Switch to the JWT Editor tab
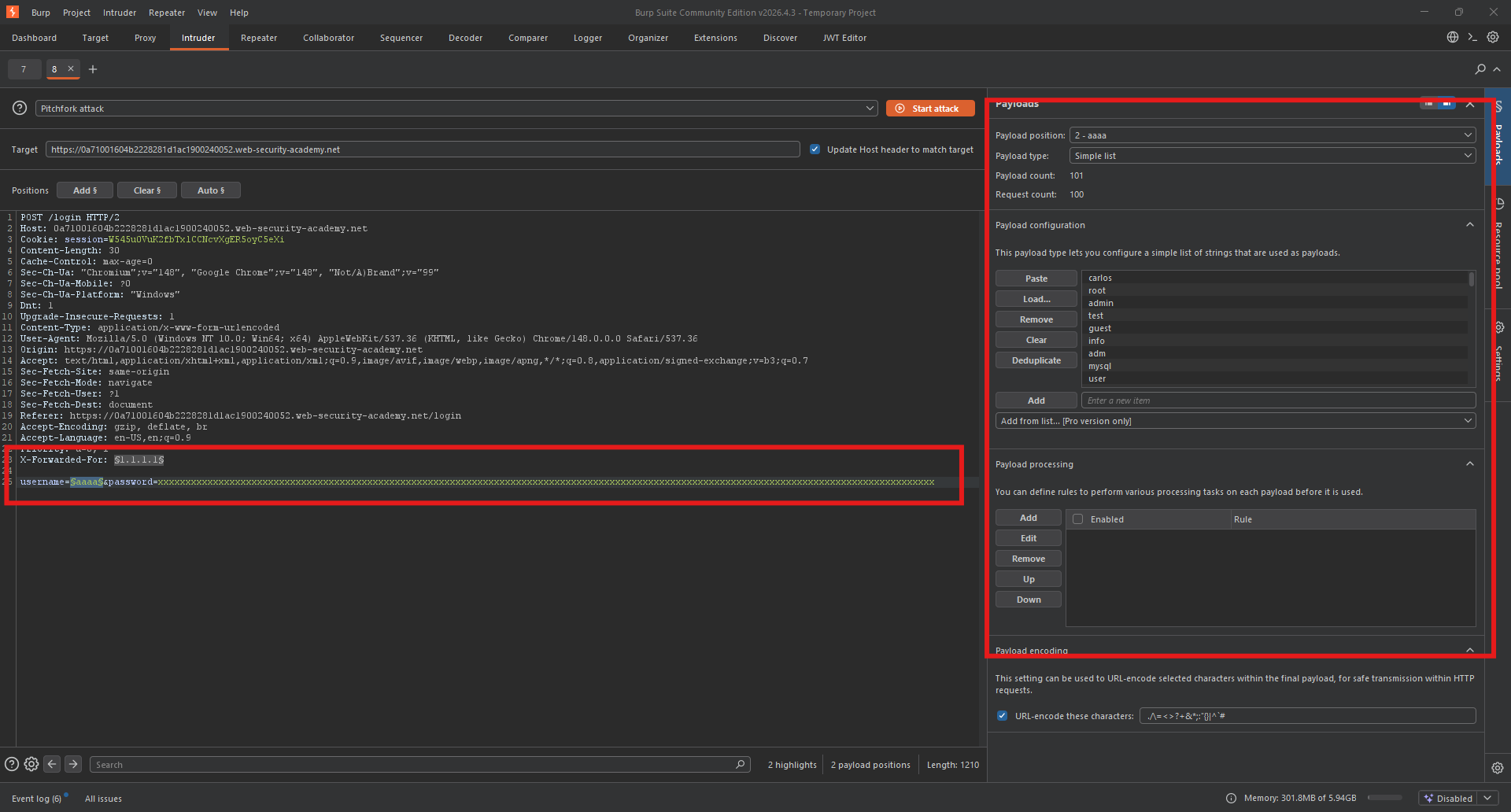Screen dimensions: 1511x812 point(844,38)
